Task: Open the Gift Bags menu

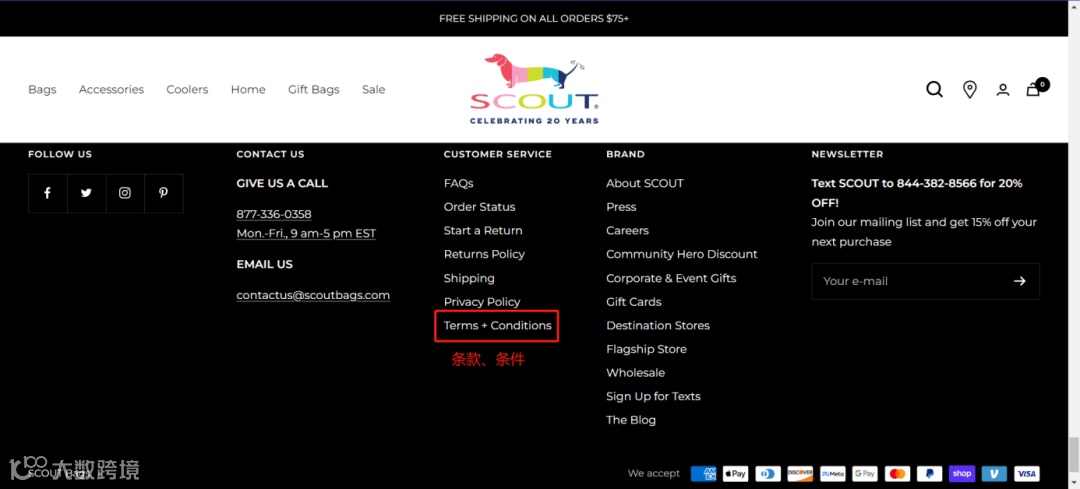Action: 313,90
